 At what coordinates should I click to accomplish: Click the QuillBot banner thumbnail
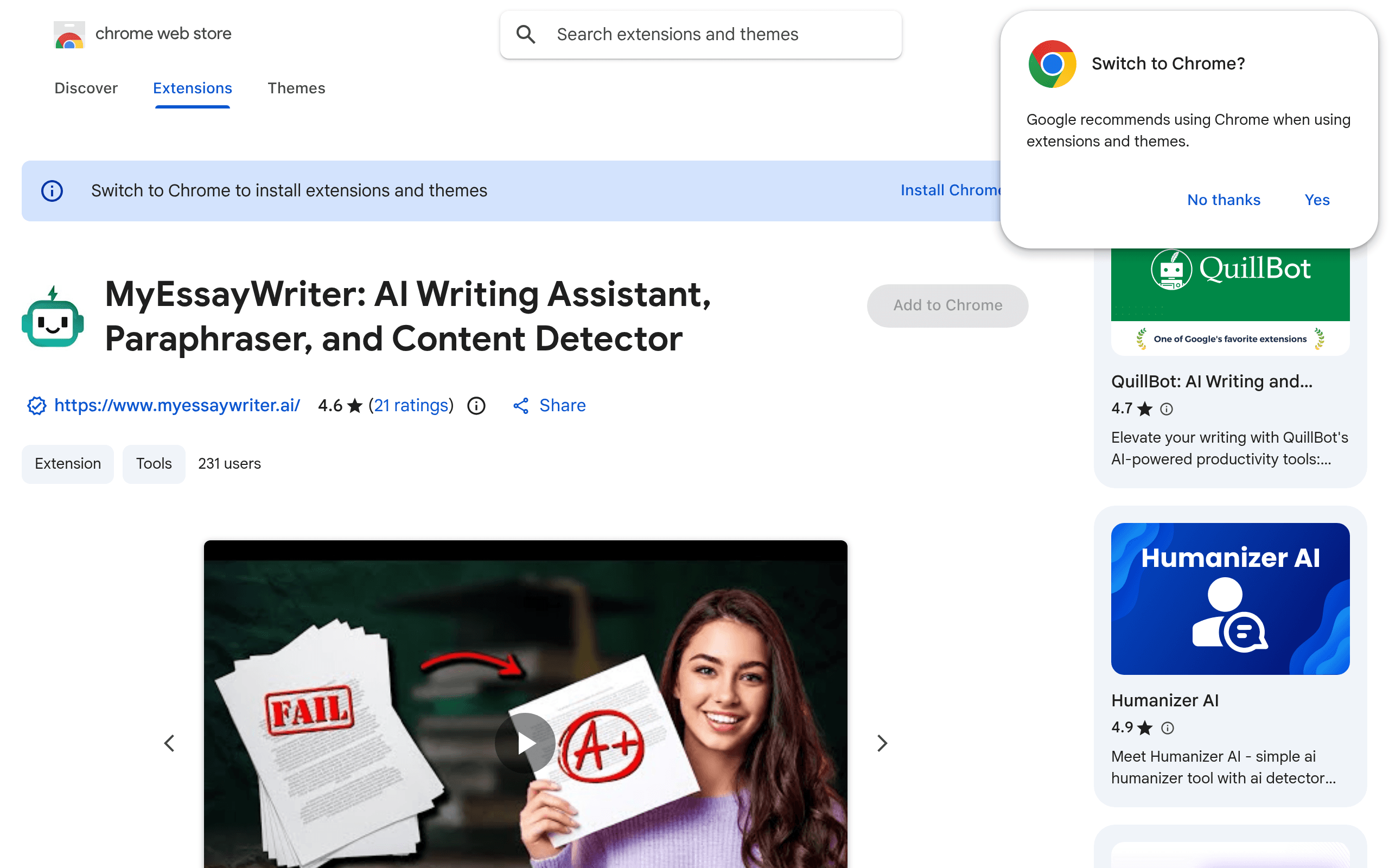pyautogui.click(x=1230, y=302)
